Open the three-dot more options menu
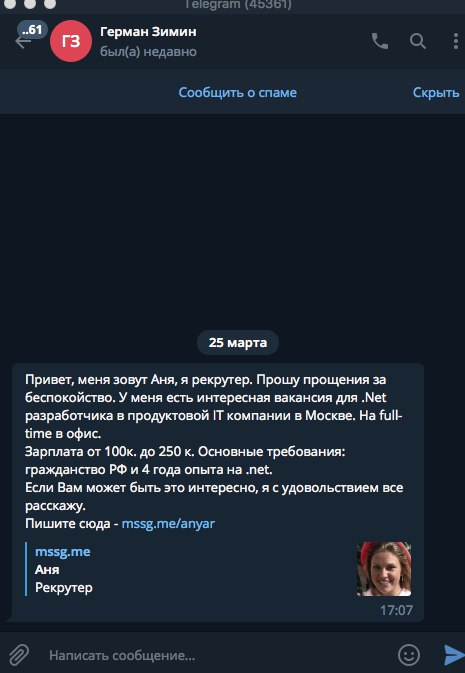 [456, 41]
